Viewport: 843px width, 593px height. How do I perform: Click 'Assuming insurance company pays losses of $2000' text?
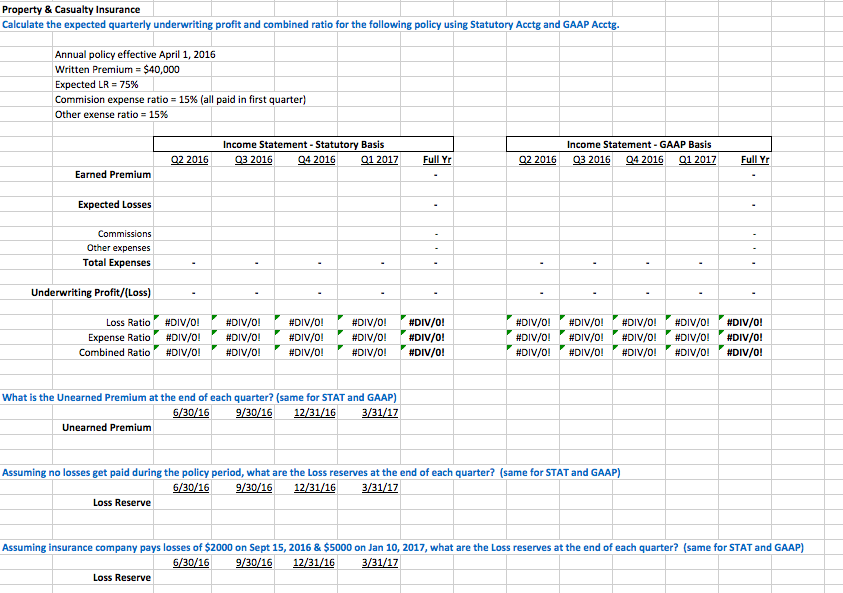pyautogui.click(x=403, y=548)
